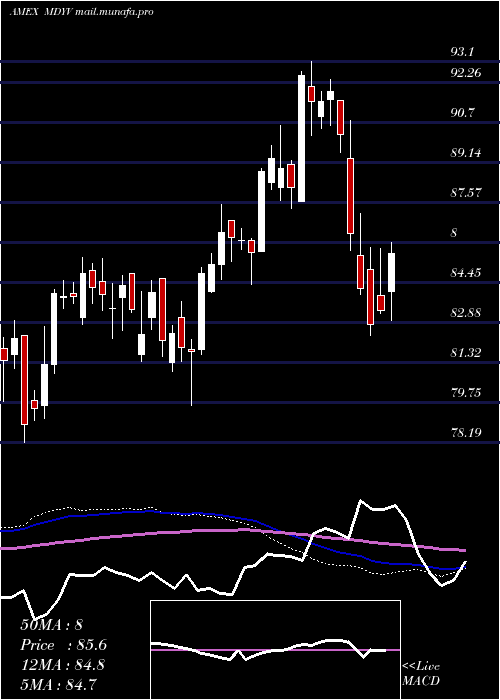This screenshot has width=500, height=700.
Task: Select the 'Price : 85.6' readout
Action: click(x=64, y=645)
